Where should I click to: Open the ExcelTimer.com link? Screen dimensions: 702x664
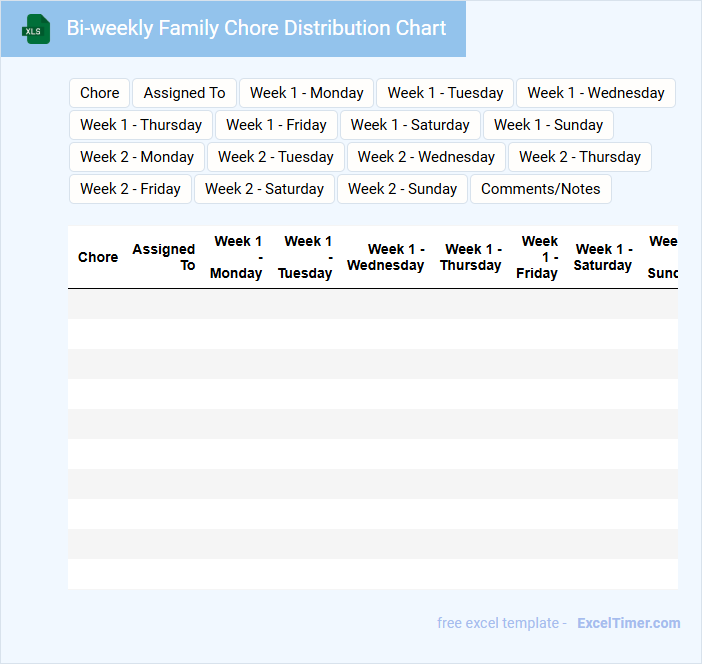click(629, 623)
